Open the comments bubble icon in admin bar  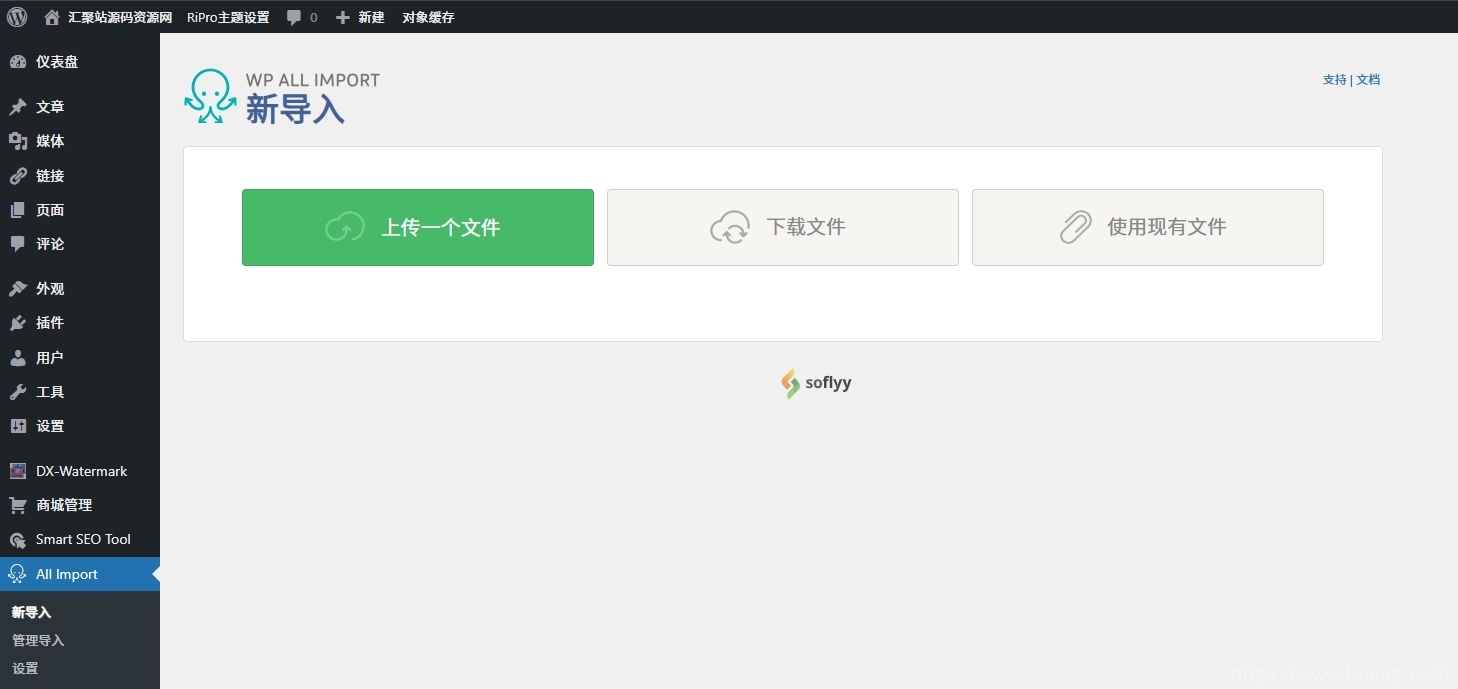point(294,17)
